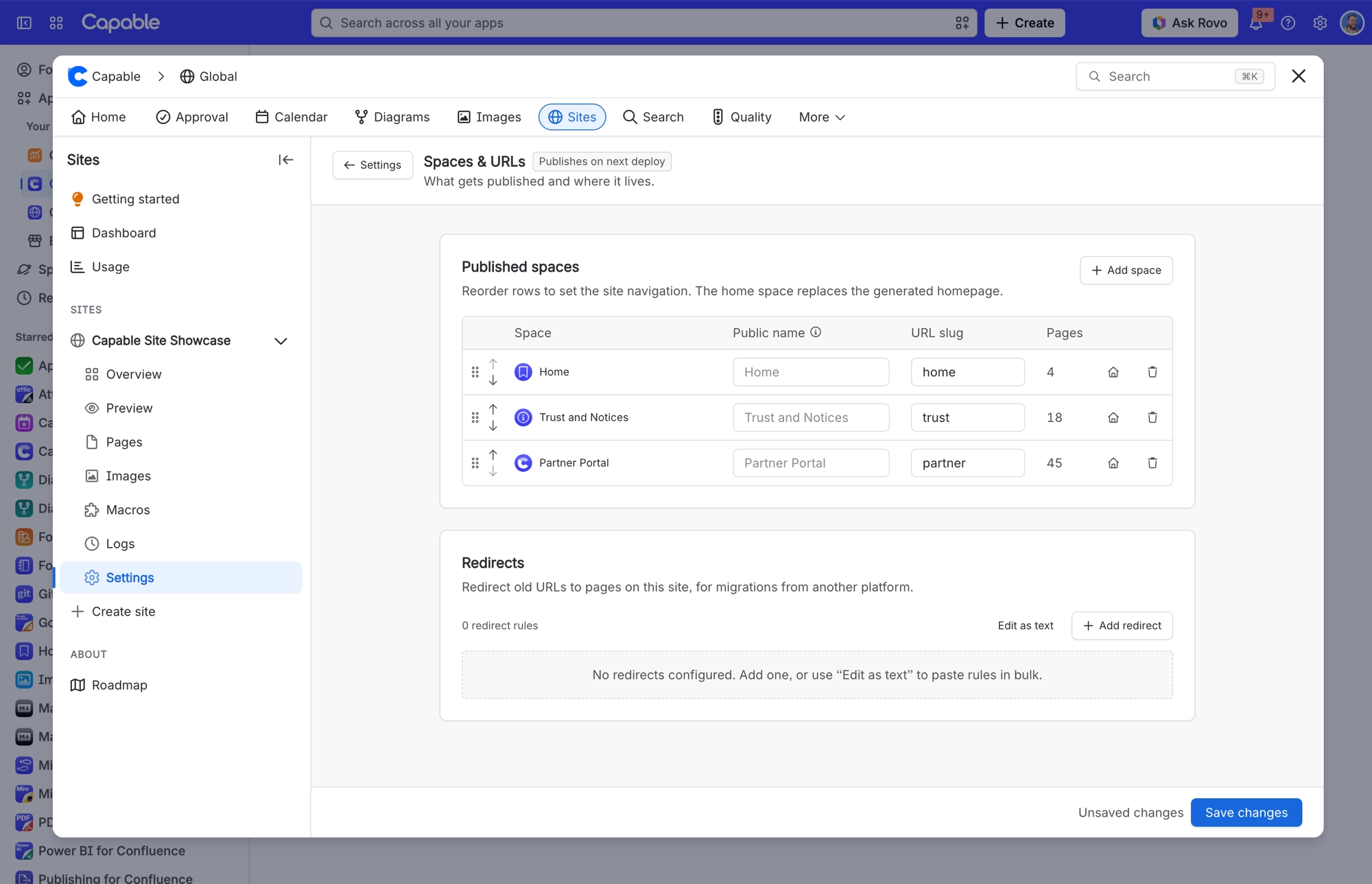Open the top bar settings gear
1372x884 pixels.
coord(1320,23)
